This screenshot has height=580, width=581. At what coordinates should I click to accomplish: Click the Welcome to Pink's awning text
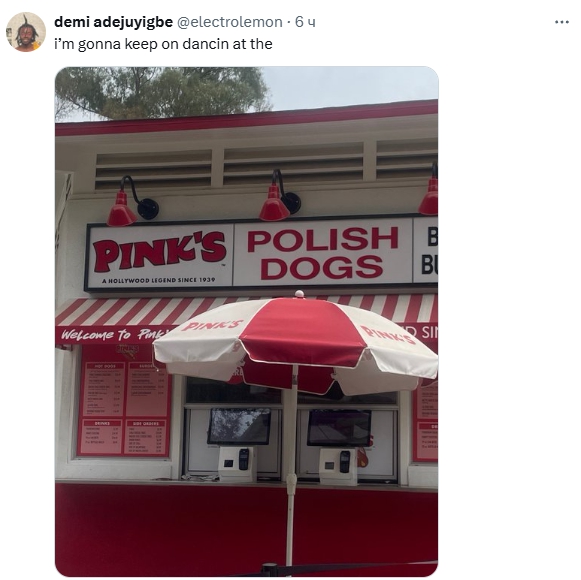click(112, 334)
